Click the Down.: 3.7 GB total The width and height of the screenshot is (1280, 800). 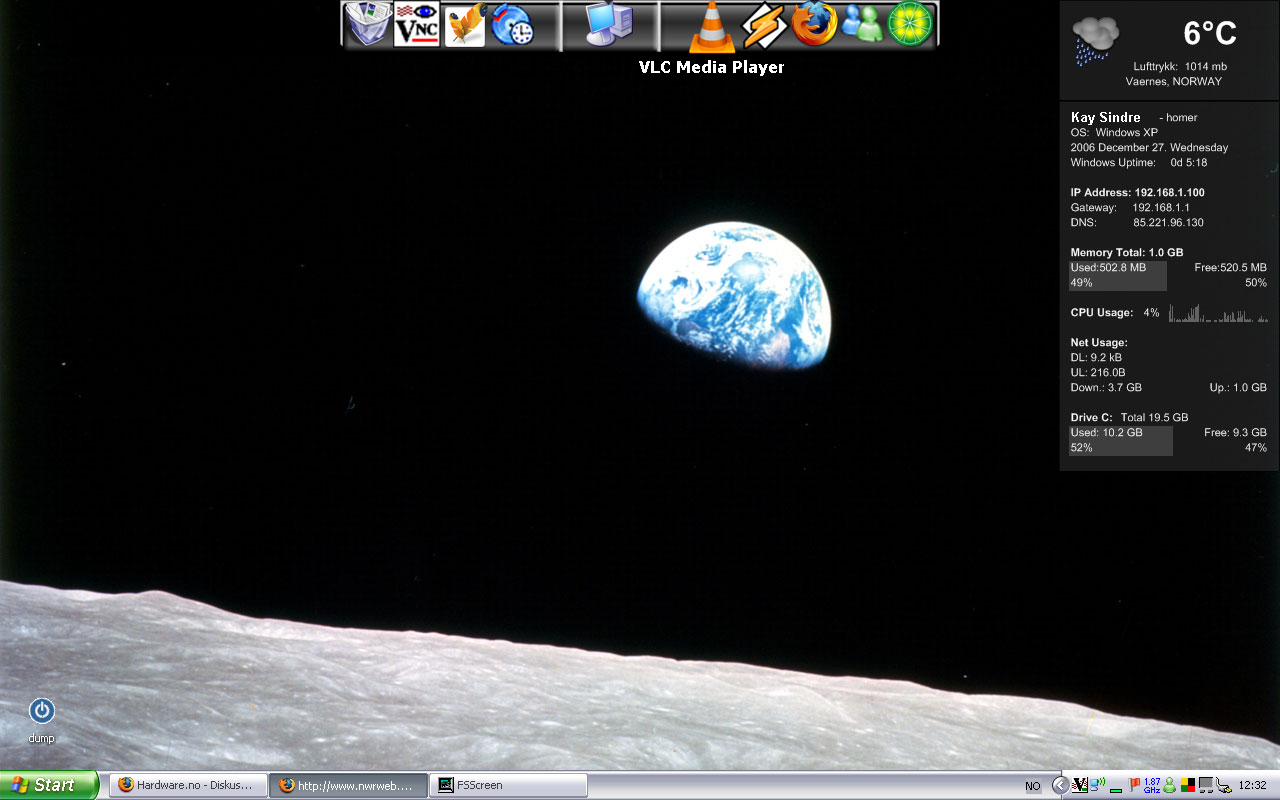[x=1106, y=387]
